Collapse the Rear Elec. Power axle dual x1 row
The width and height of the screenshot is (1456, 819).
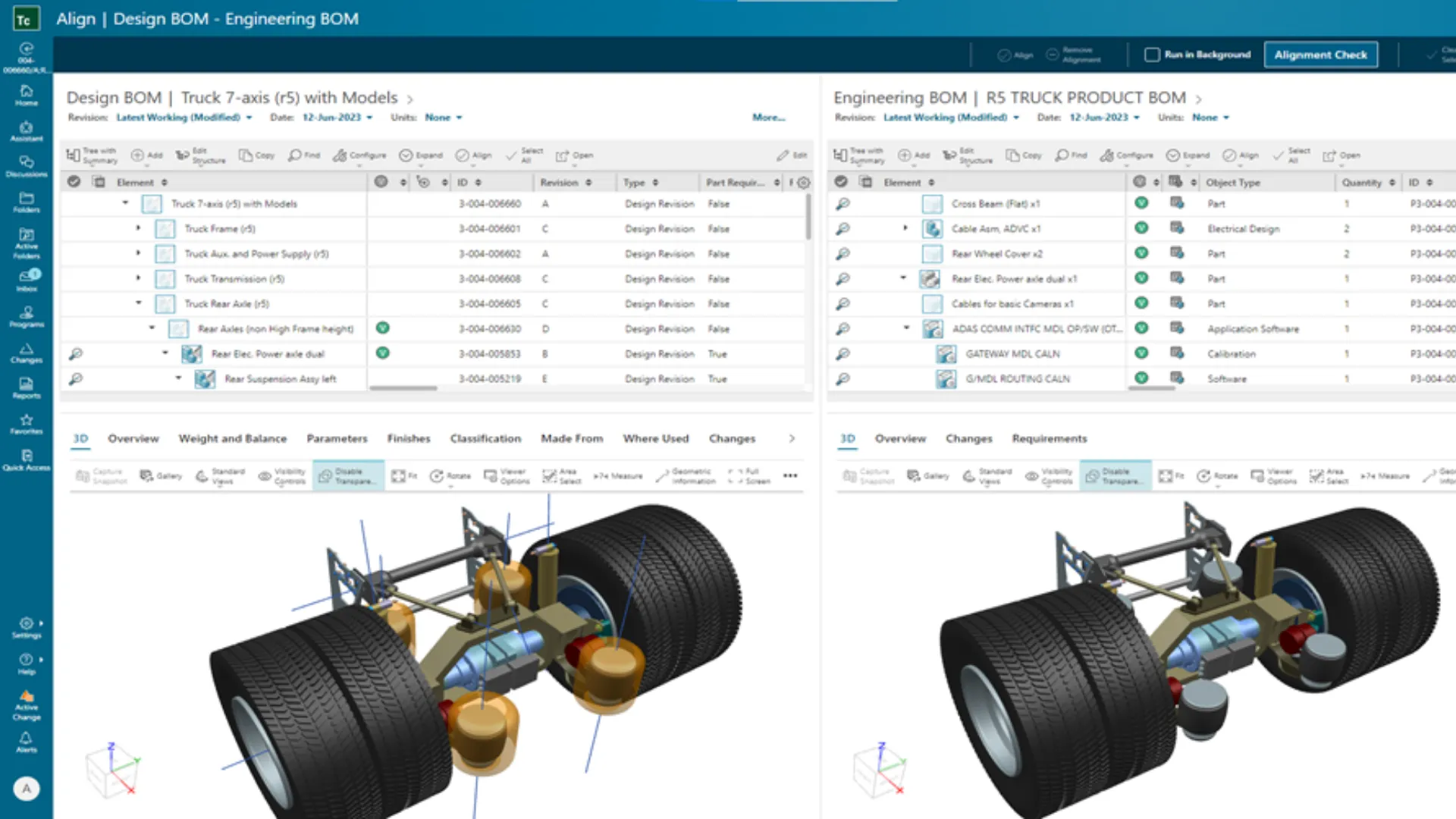[902, 278]
